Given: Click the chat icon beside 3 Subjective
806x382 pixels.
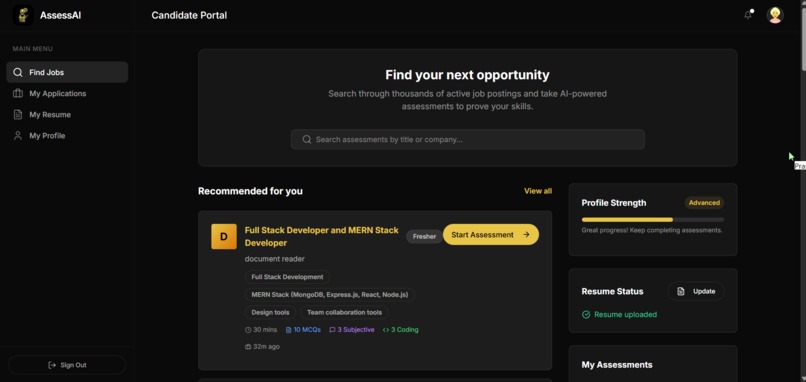Looking at the screenshot, I should click(x=332, y=330).
